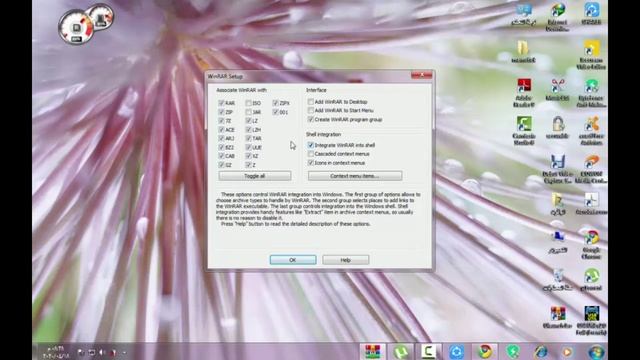
Task: Toggle the GZ checkbox
Action: point(221,165)
